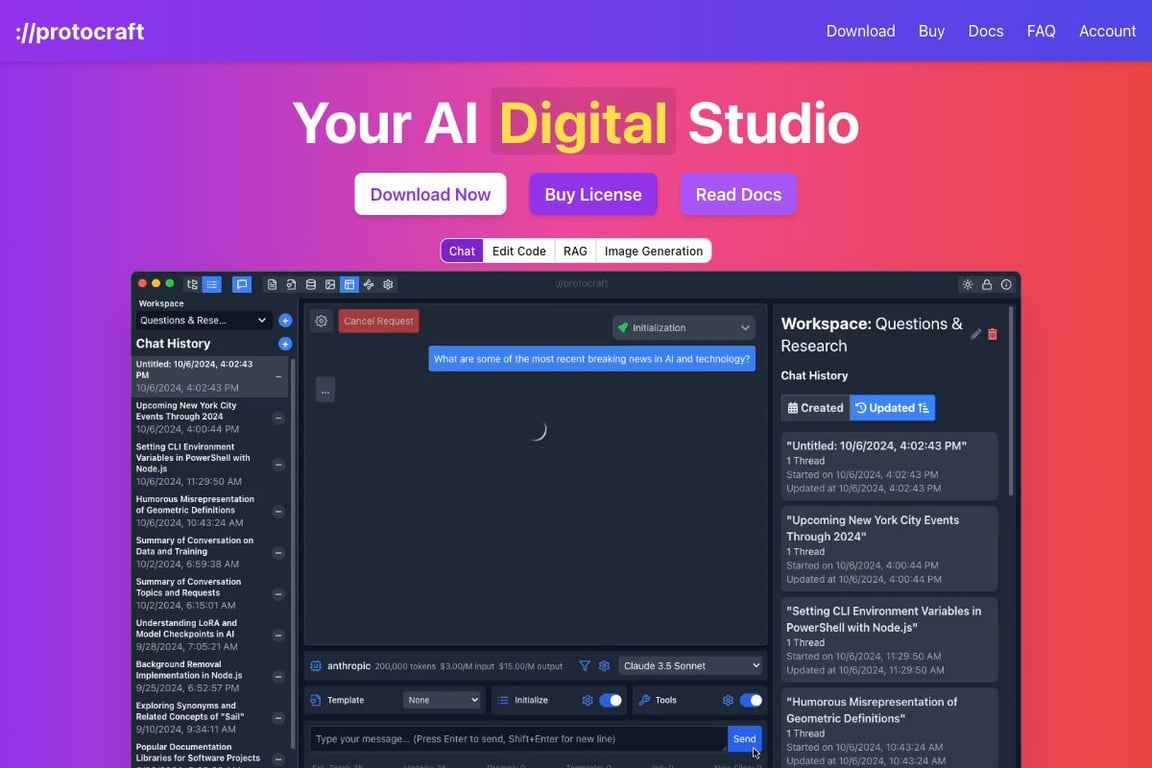
Task: Open Download in top navigation
Action: coord(860,31)
